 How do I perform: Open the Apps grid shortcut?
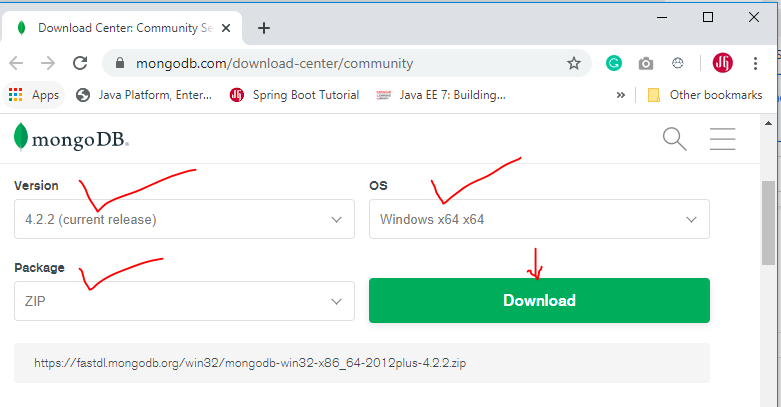coord(33,95)
